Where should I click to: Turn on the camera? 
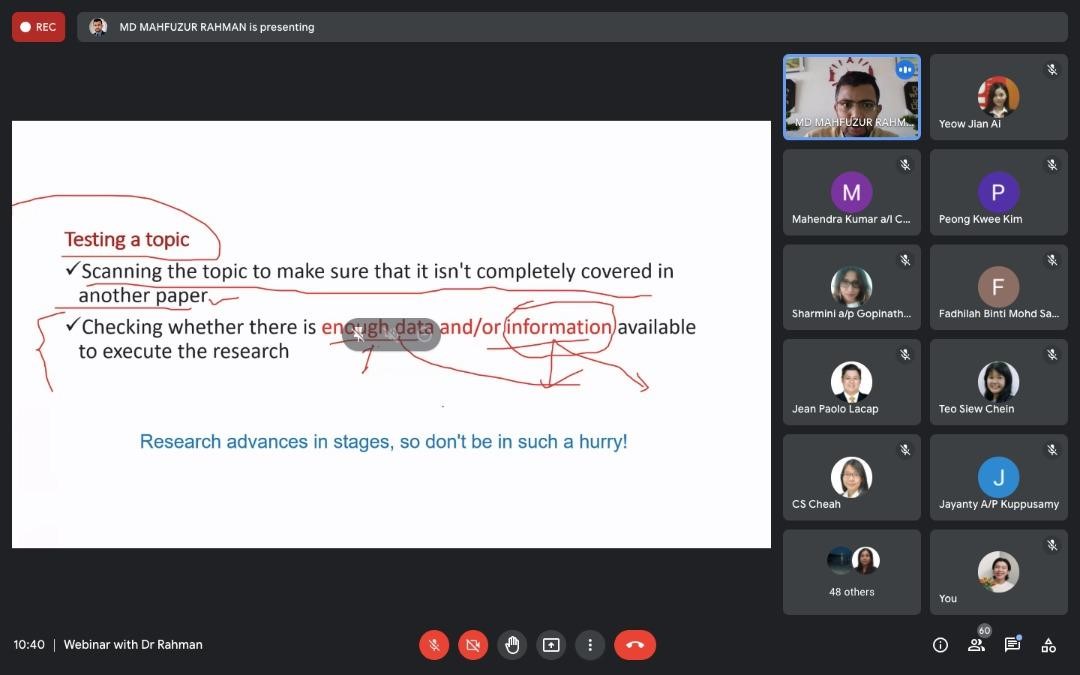[x=473, y=645]
